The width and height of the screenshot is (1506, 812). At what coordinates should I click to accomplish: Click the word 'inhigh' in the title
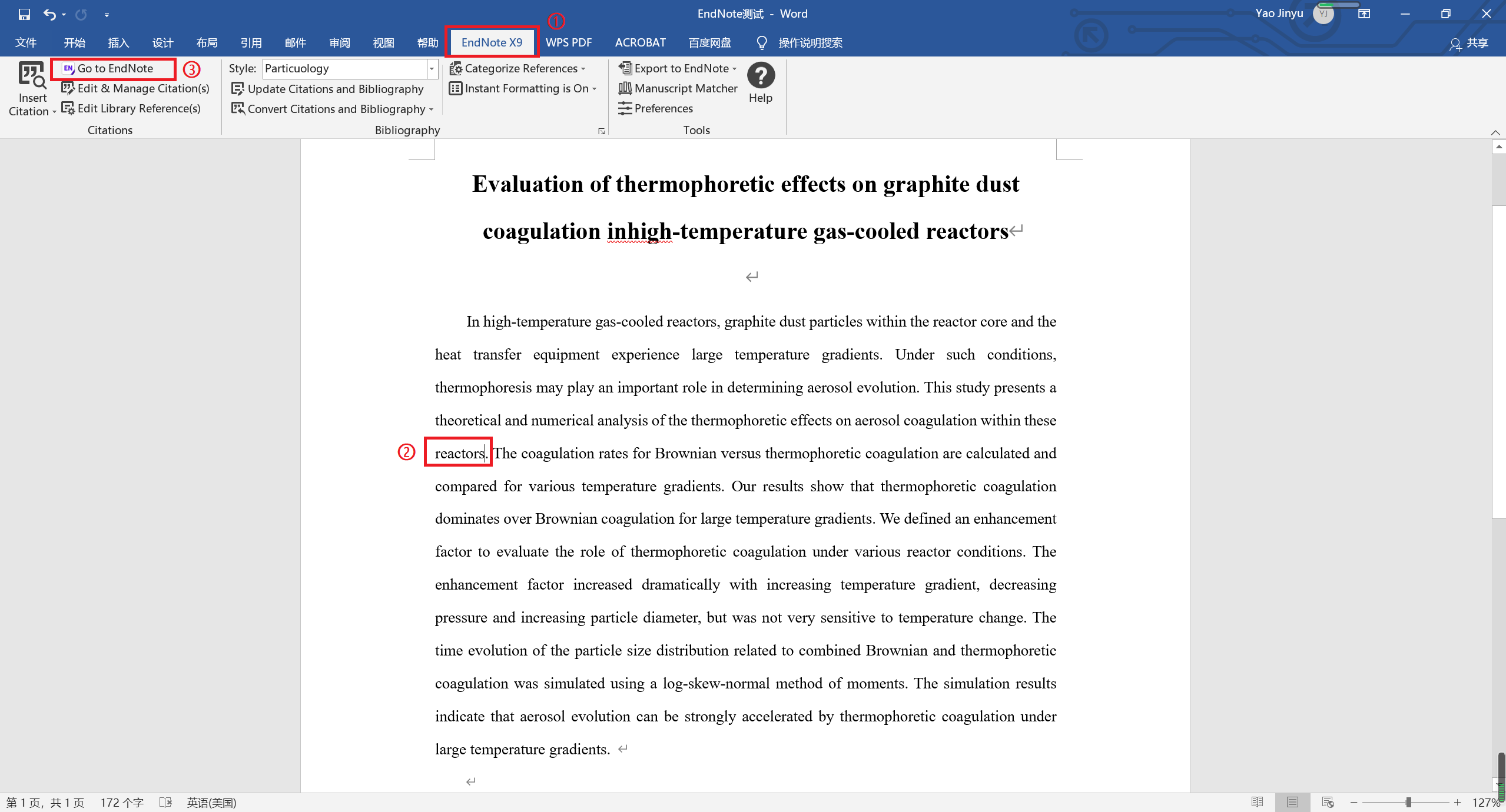[639, 231]
